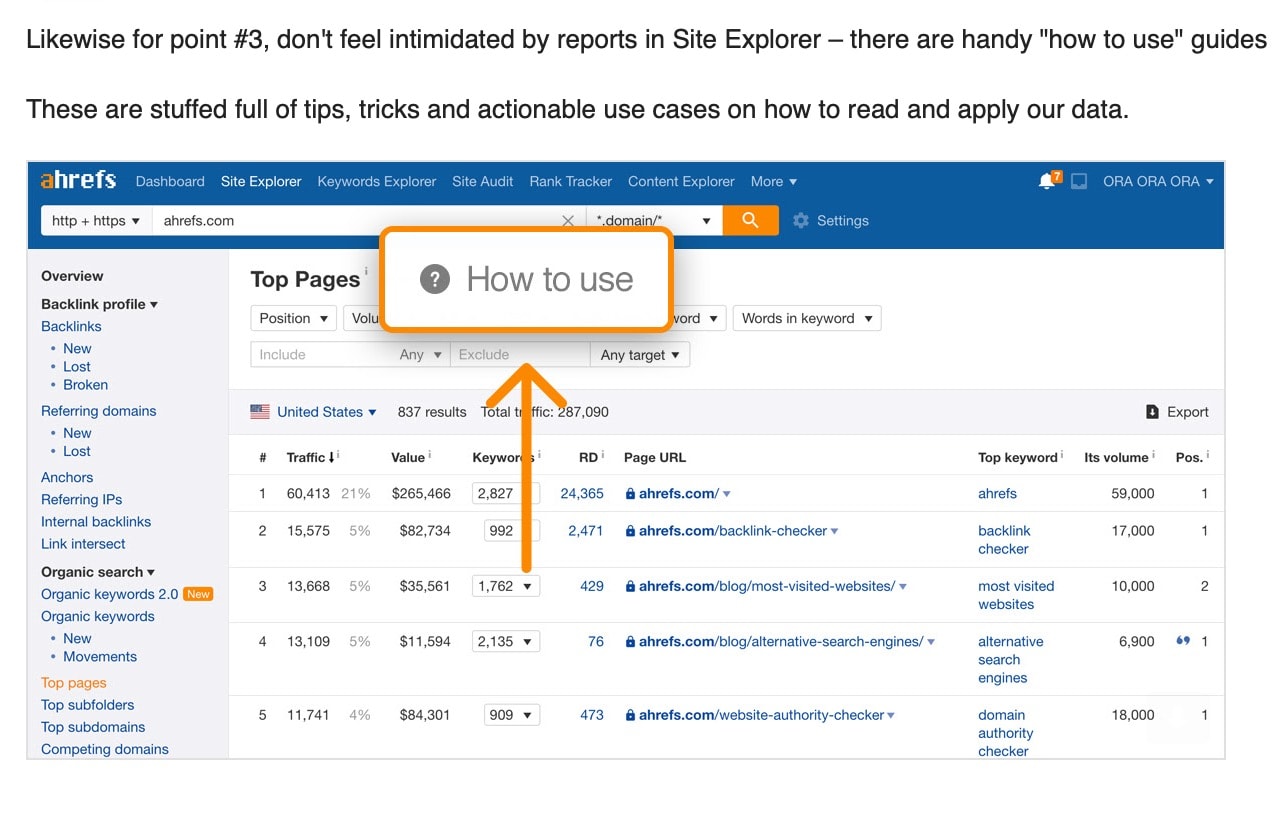
Task: Click in the Include filter field
Action: click(323, 355)
